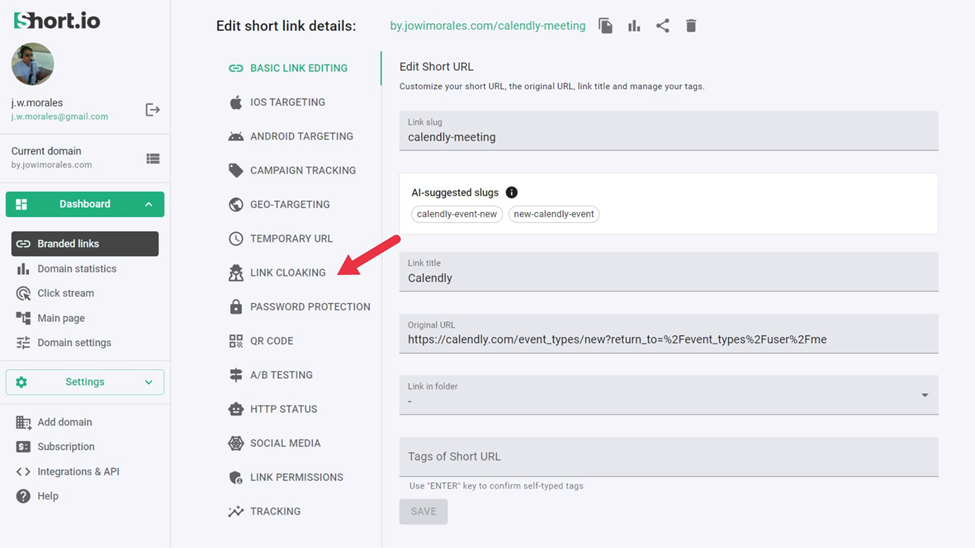Open Main page in sidebar

[x=61, y=318]
